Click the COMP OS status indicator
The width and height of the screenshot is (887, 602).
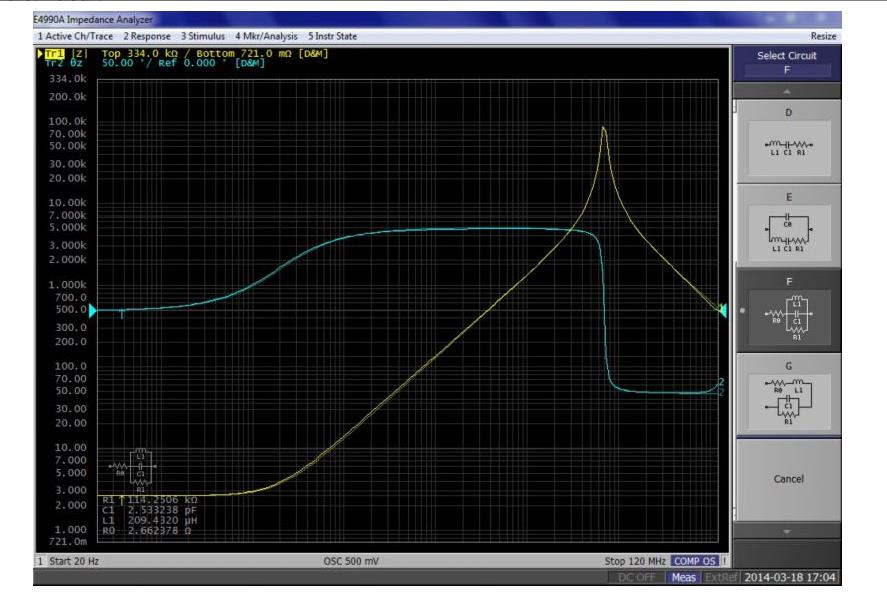coord(695,561)
